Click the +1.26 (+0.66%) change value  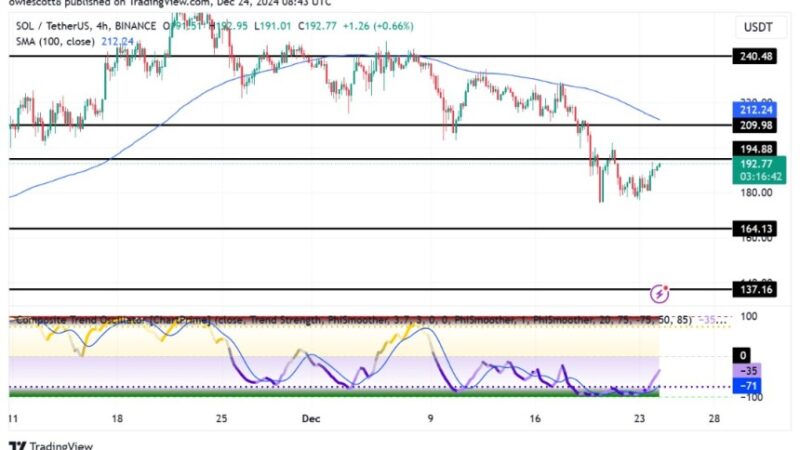pyautogui.click(x=378, y=26)
